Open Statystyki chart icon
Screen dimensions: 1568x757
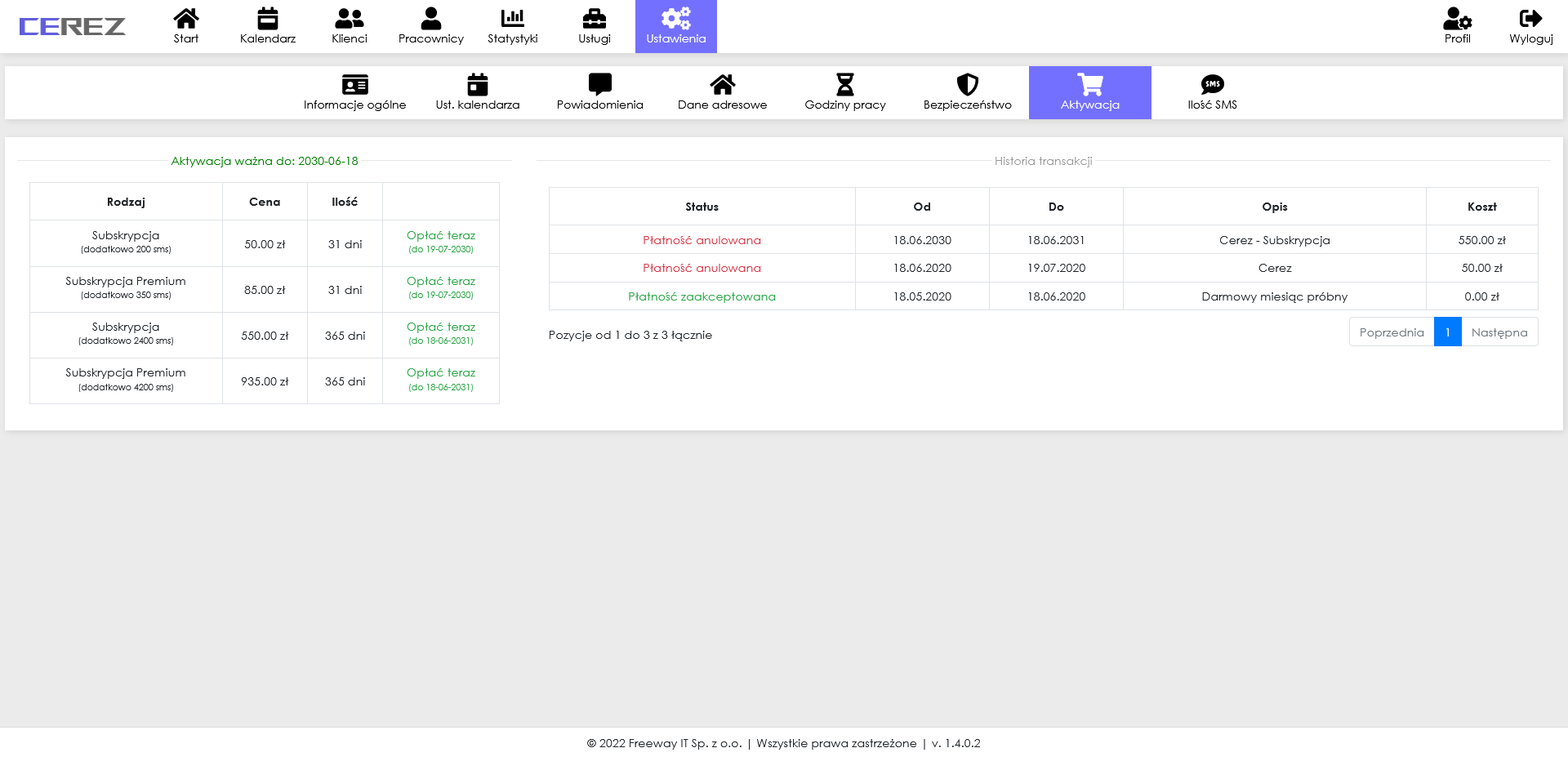[x=512, y=19]
